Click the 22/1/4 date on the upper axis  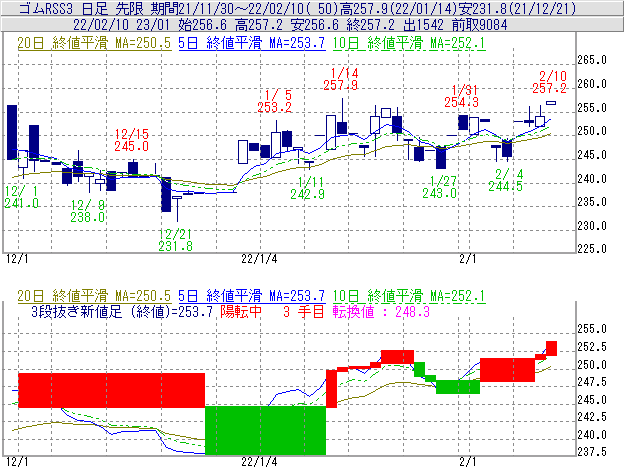click(259, 259)
